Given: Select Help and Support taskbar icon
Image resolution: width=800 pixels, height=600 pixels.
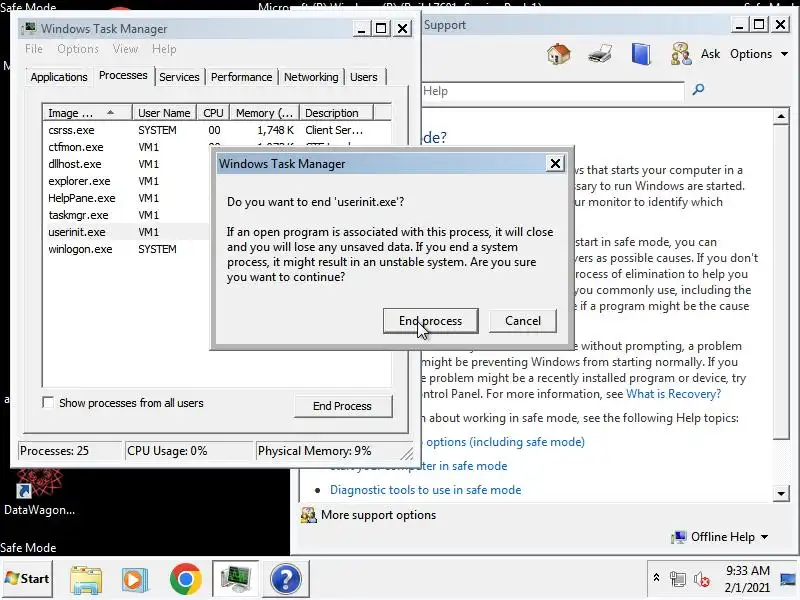Looking at the screenshot, I should tap(286, 579).
